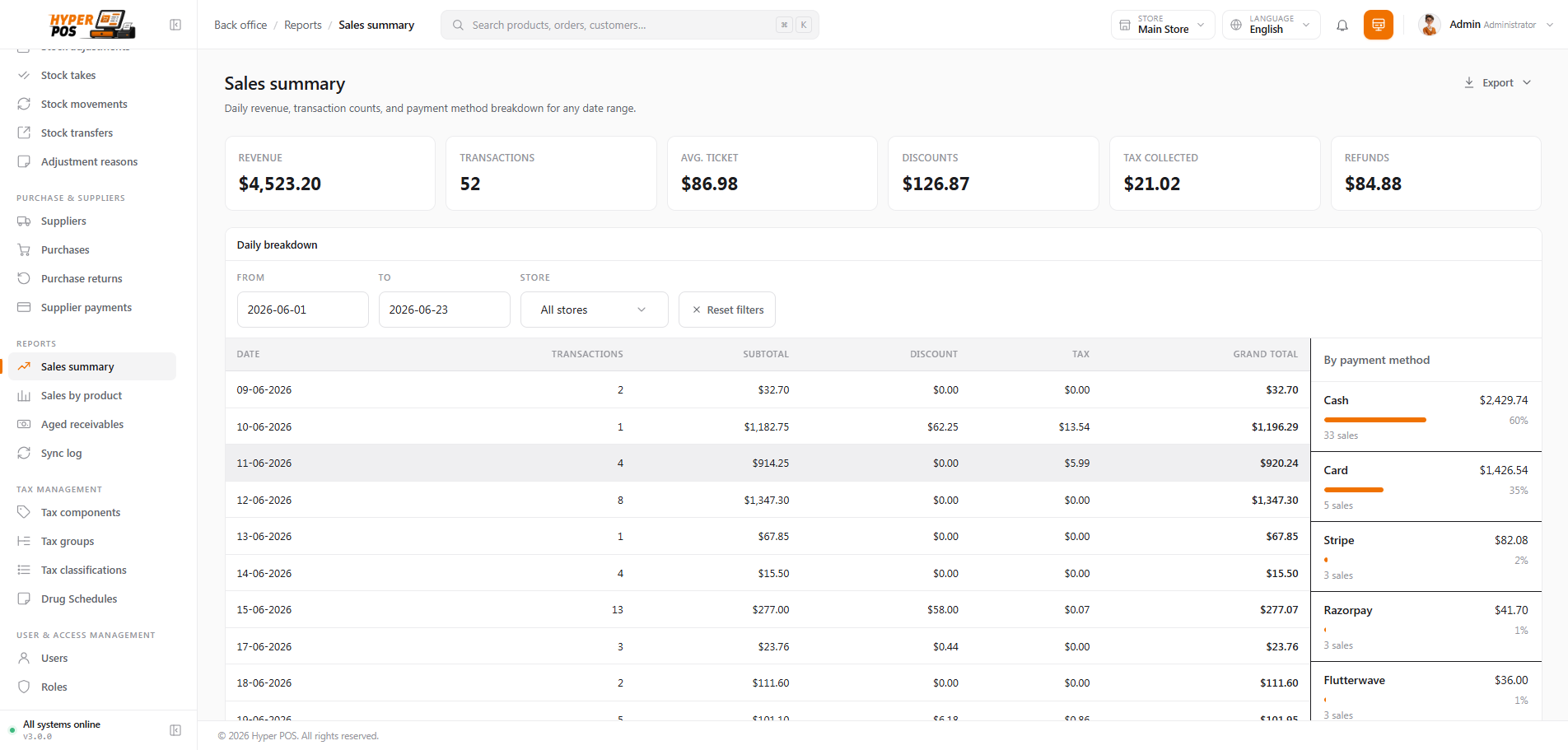Open the All stores filter dropdown
Screen dimensions: 1568x750
(594, 310)
